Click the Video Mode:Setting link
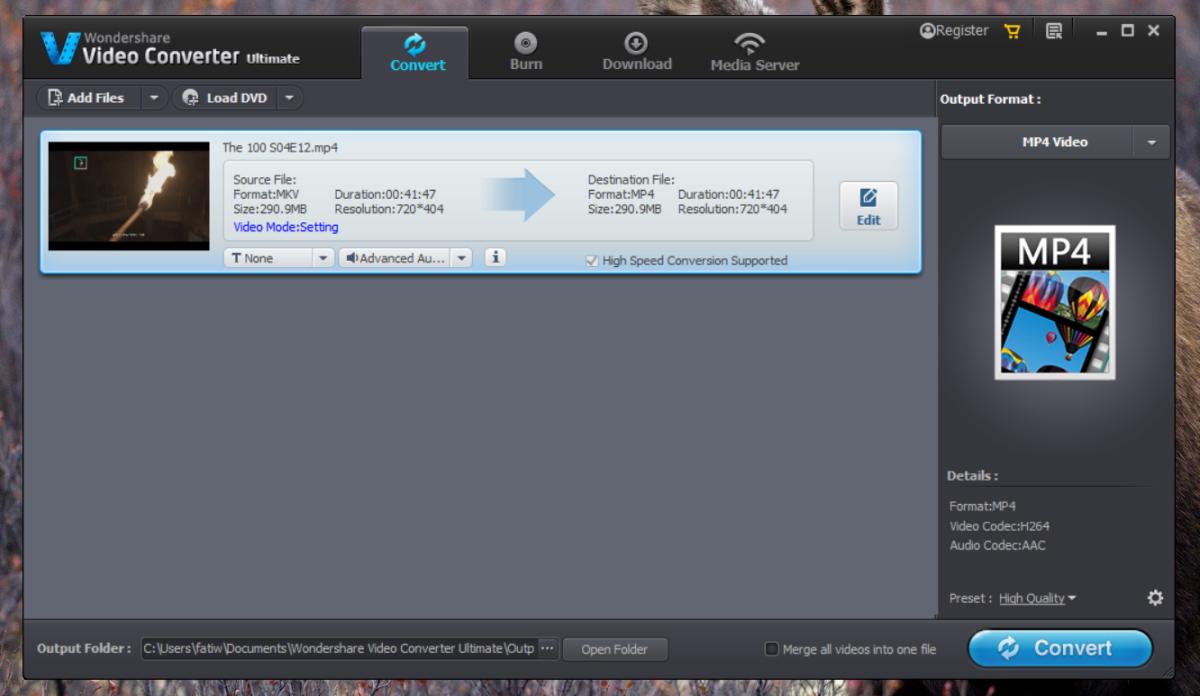This screenshot has width=1200, height=696. point(286,227)
